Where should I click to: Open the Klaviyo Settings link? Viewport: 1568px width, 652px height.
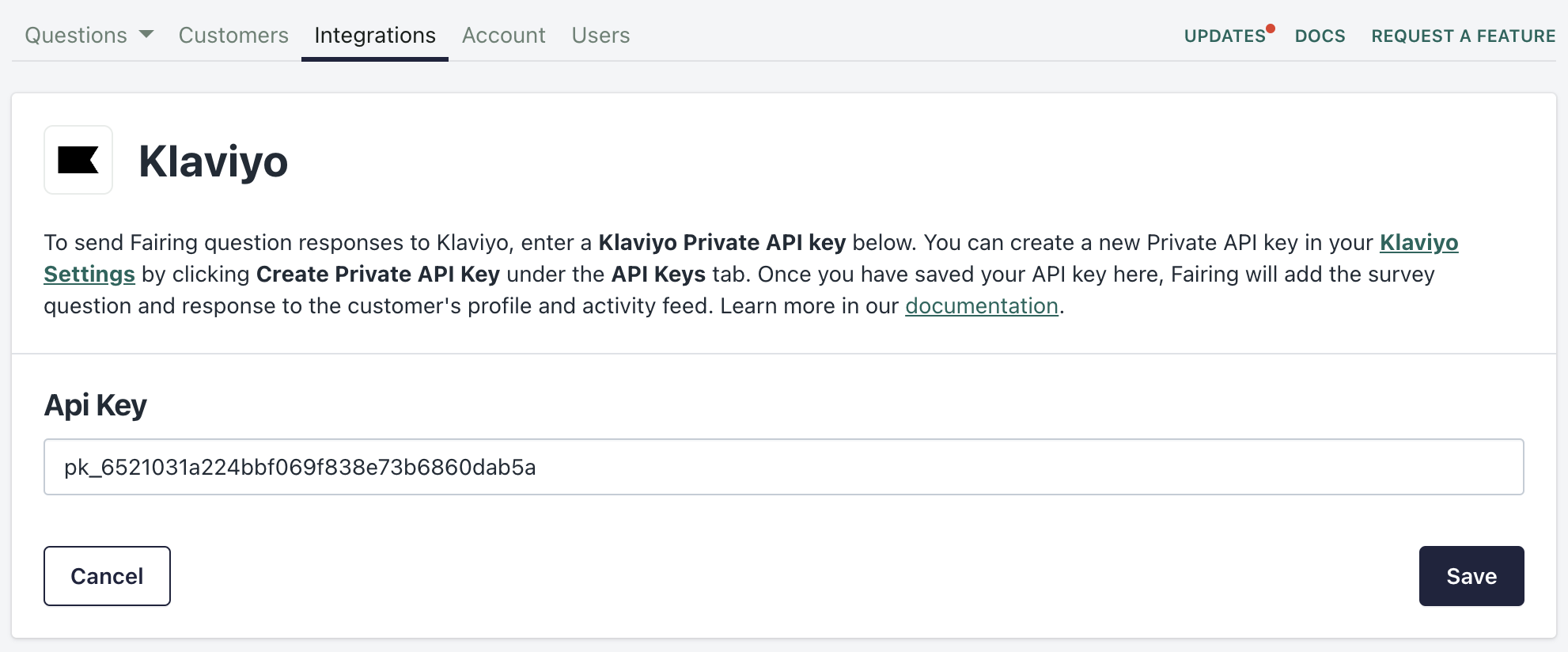pos(1418,242)
